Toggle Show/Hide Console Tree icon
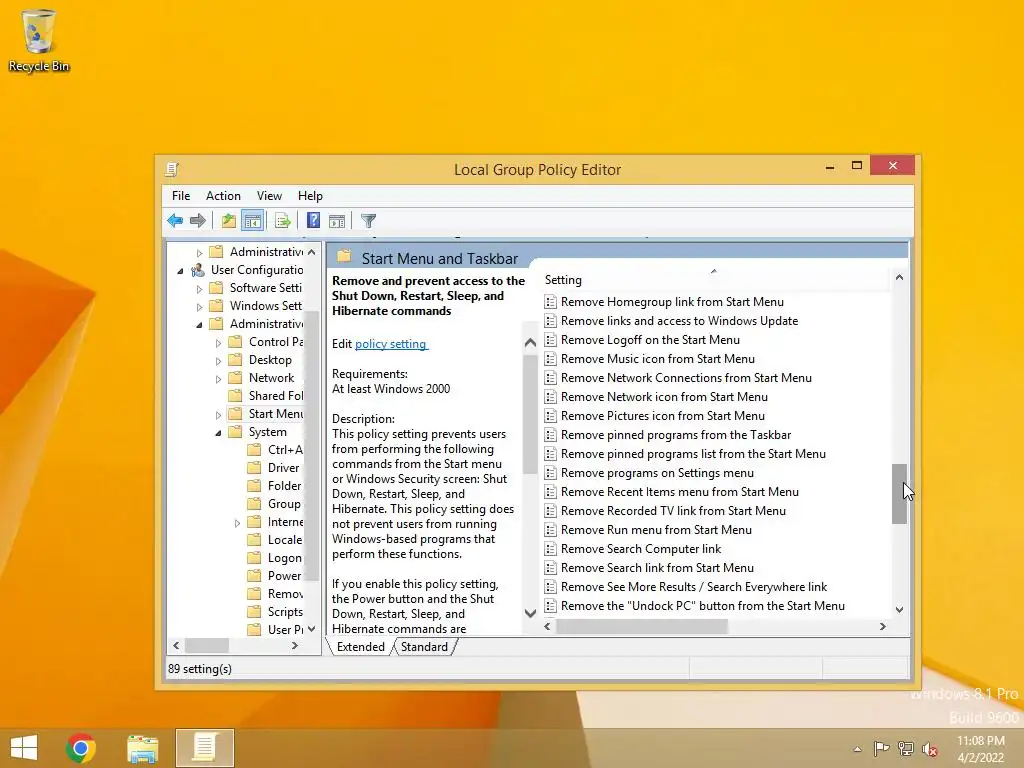The height and width of the screenshot is (768, 1024). coord(252,221)
